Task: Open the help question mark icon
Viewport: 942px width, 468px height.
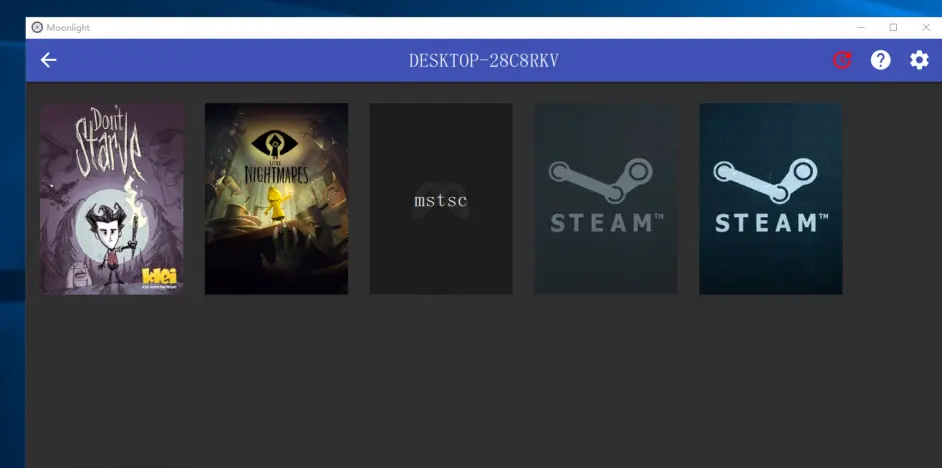Action: pos(880,60)
